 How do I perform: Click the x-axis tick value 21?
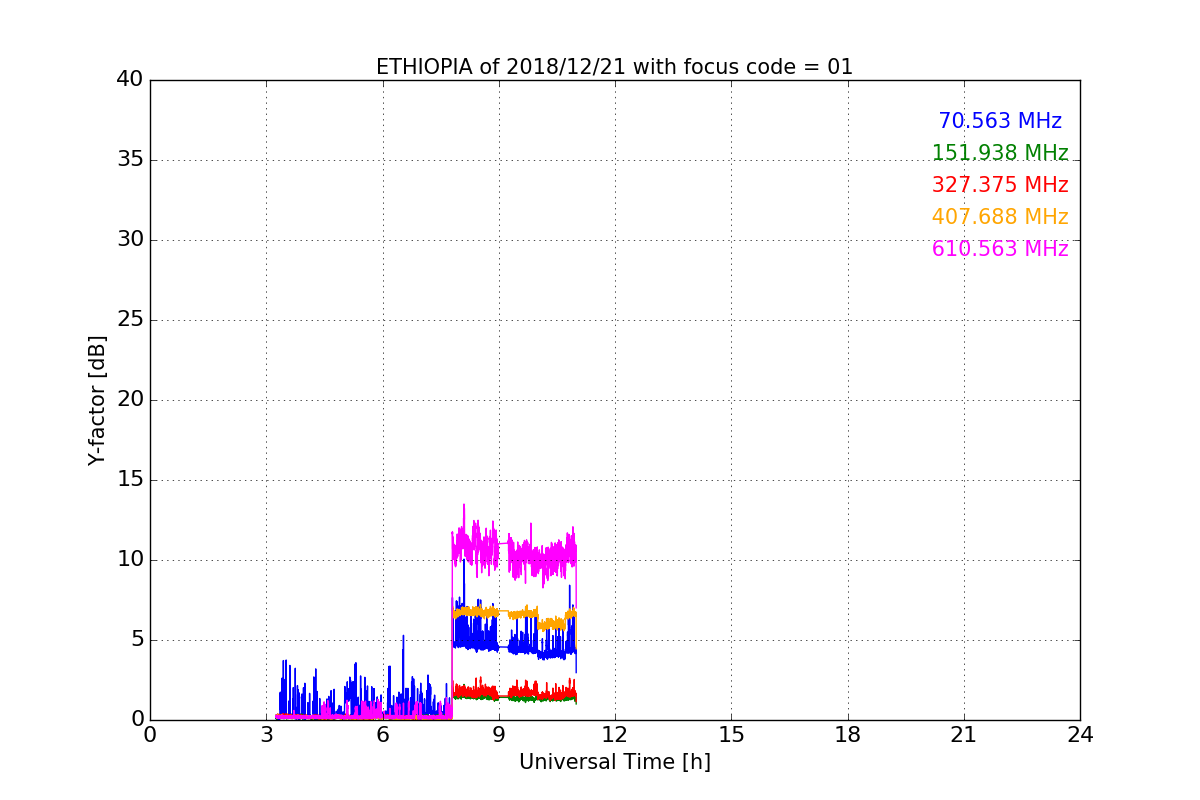[x=964, y=735]
